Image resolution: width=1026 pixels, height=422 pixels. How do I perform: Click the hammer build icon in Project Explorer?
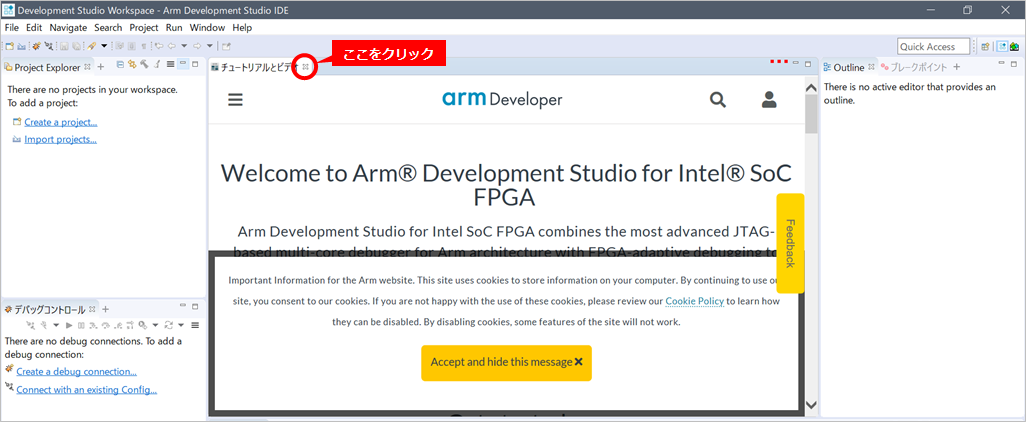click(x=144, y=64)
